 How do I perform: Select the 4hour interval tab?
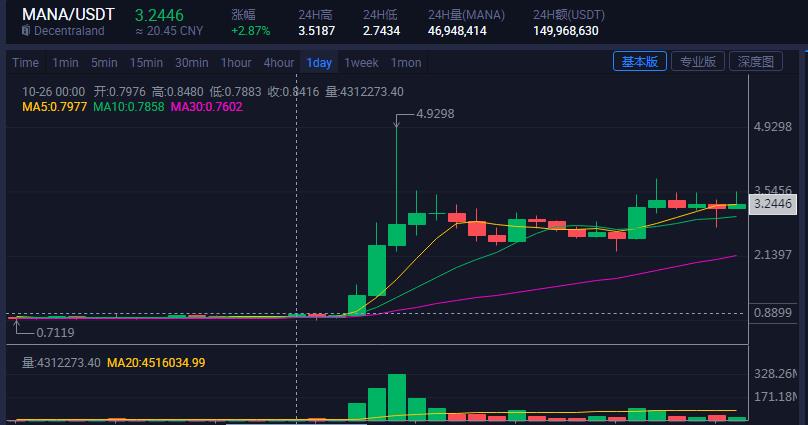point(279,63)
